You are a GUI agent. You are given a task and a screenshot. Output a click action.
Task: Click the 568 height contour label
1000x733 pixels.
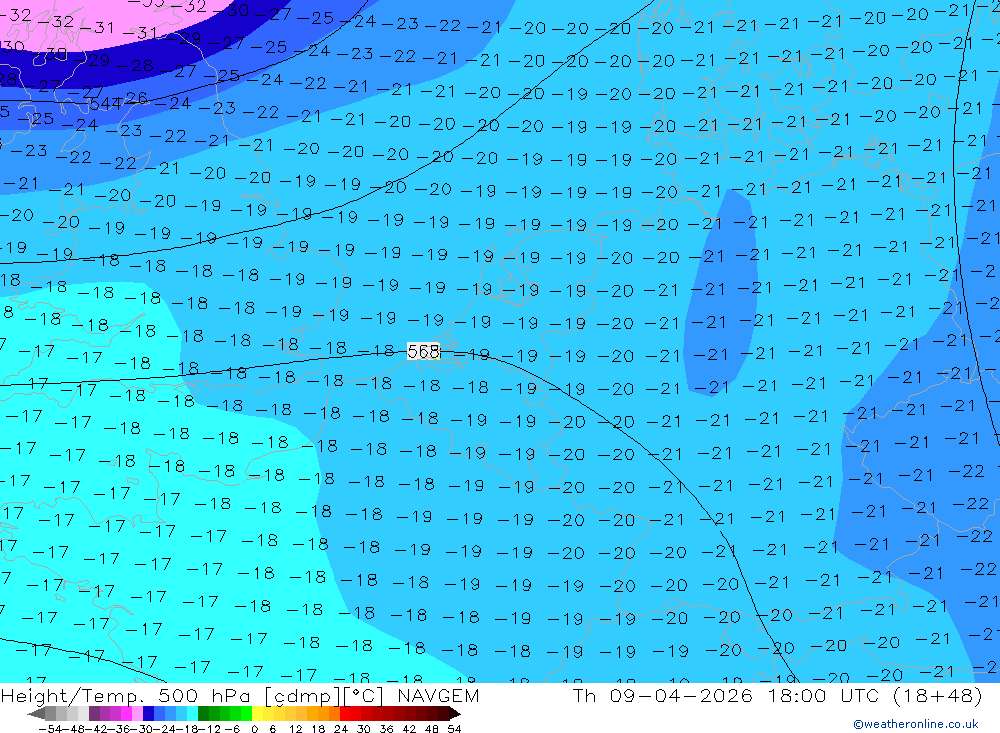[x=423, y=352]
